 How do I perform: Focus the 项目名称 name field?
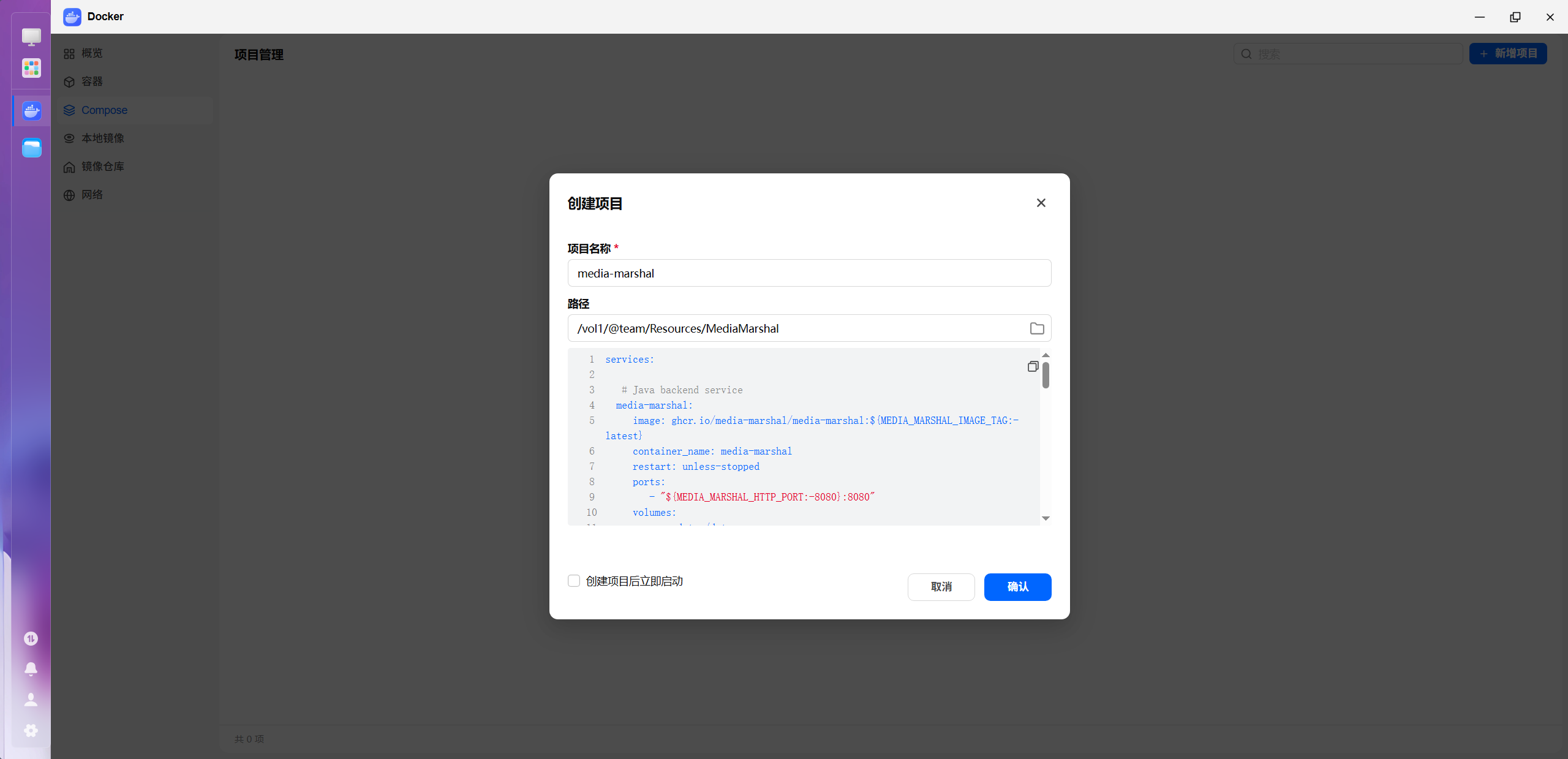pyautogui.click(x=810, y=273)
